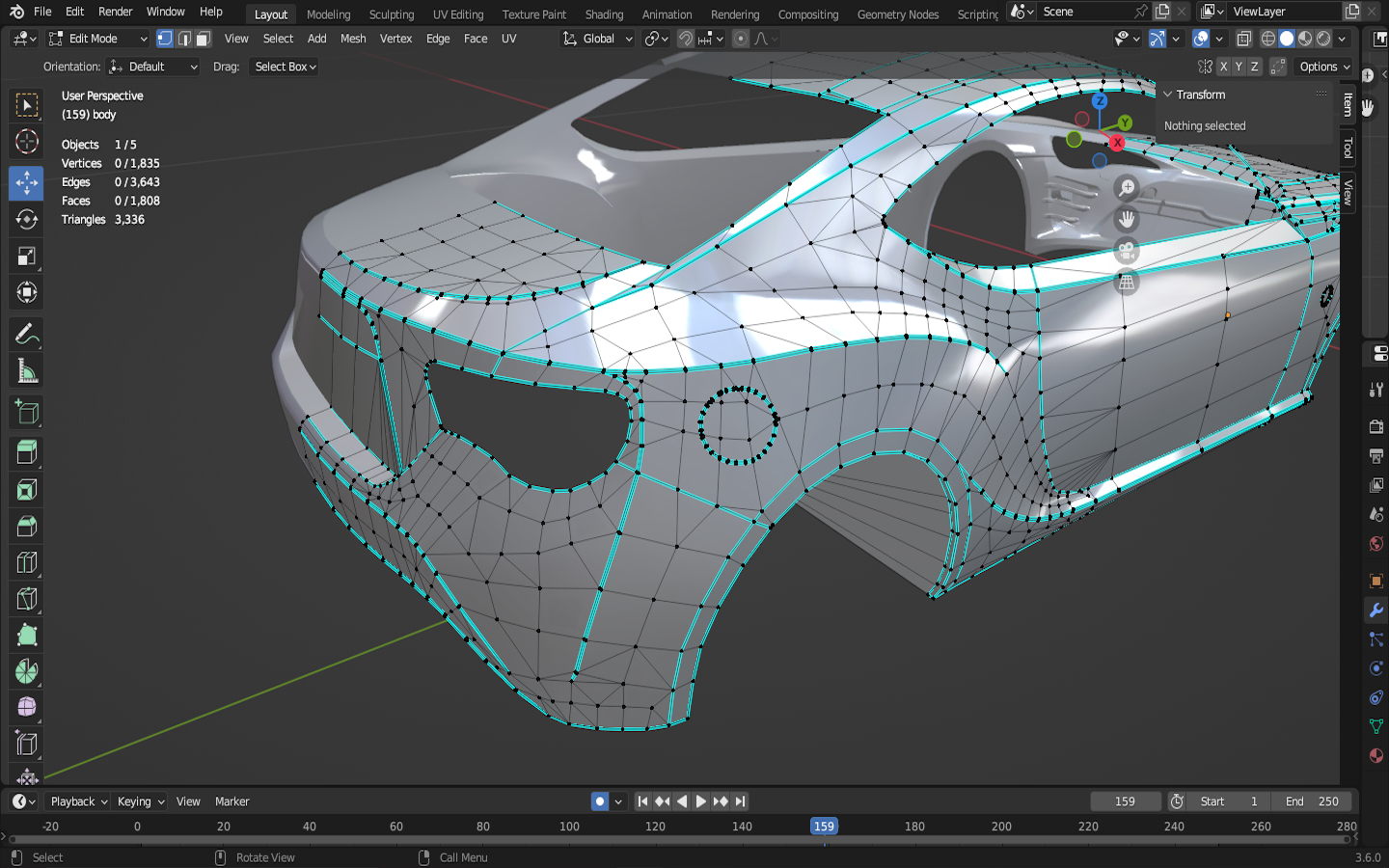Toggle X-ray display
The height and width of the screenshot is (868, 1389).
point(1244,39)
